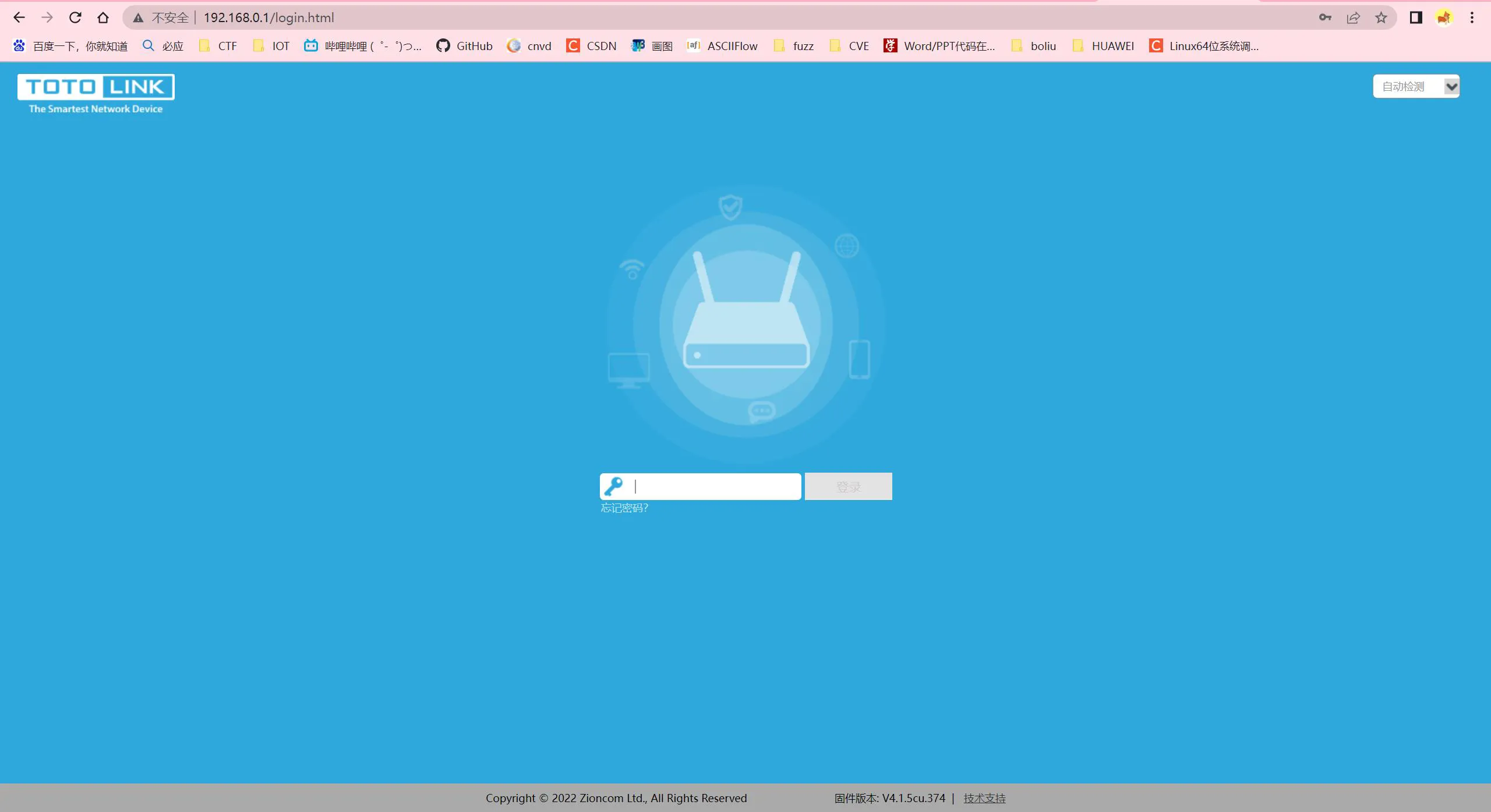Click the browser home icon
The width and height of the screenshot is (1491, 812).
103,17
